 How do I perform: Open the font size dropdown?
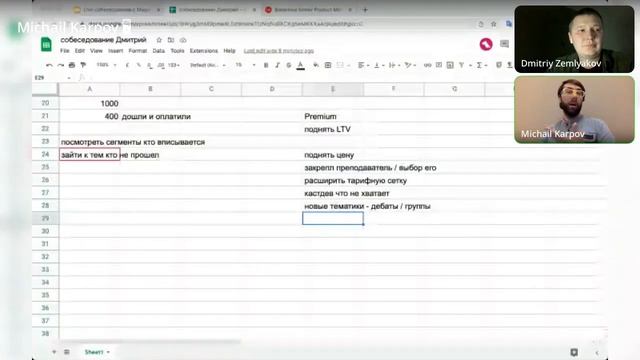click(246, 65)
